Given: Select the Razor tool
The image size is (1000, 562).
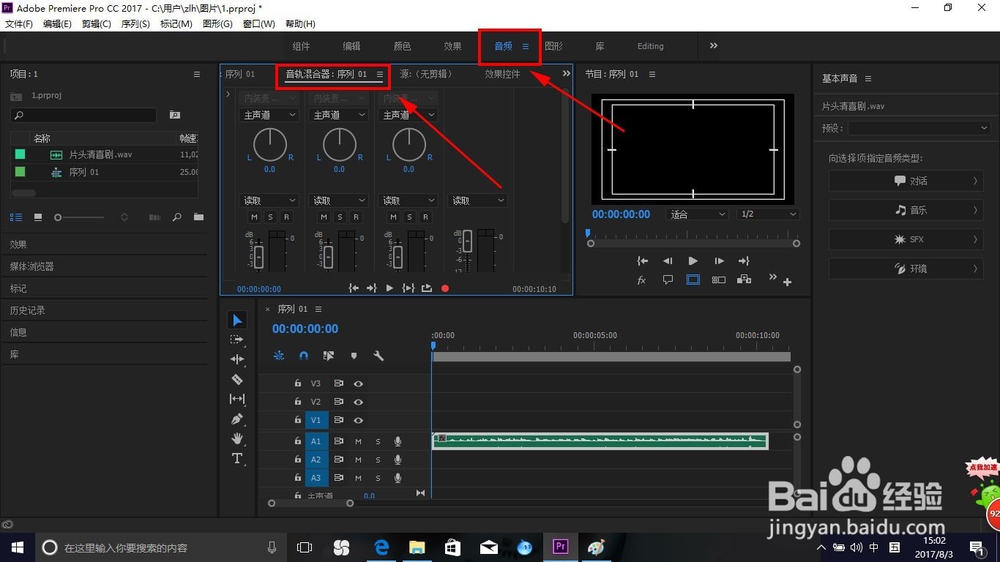Looking at the screenshot, I should click(x=237, y=380).
